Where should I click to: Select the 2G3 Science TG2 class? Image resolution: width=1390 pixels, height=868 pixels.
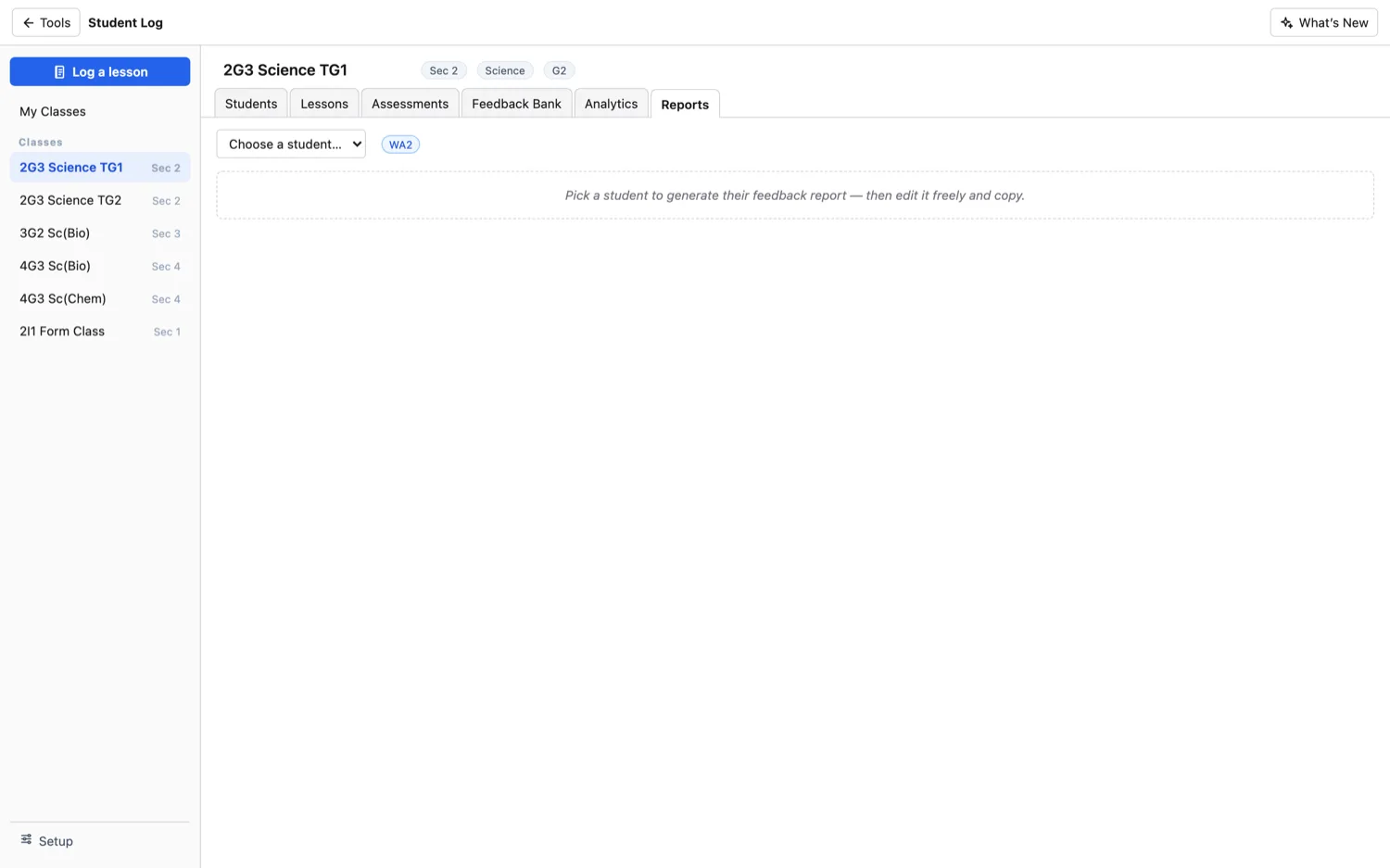point(100,200)
